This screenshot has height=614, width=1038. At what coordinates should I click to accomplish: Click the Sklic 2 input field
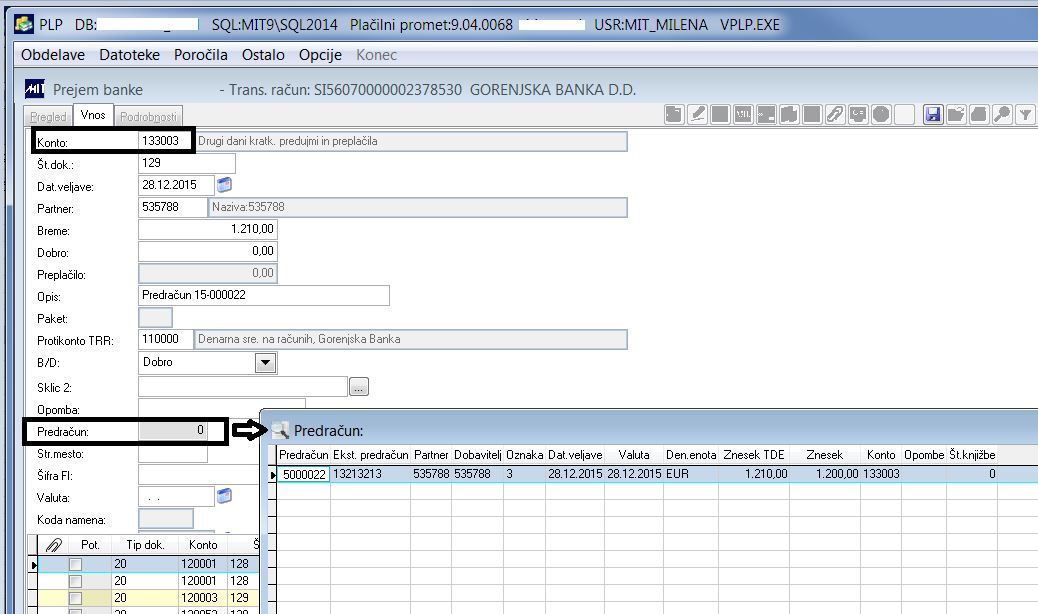[243, 386]
